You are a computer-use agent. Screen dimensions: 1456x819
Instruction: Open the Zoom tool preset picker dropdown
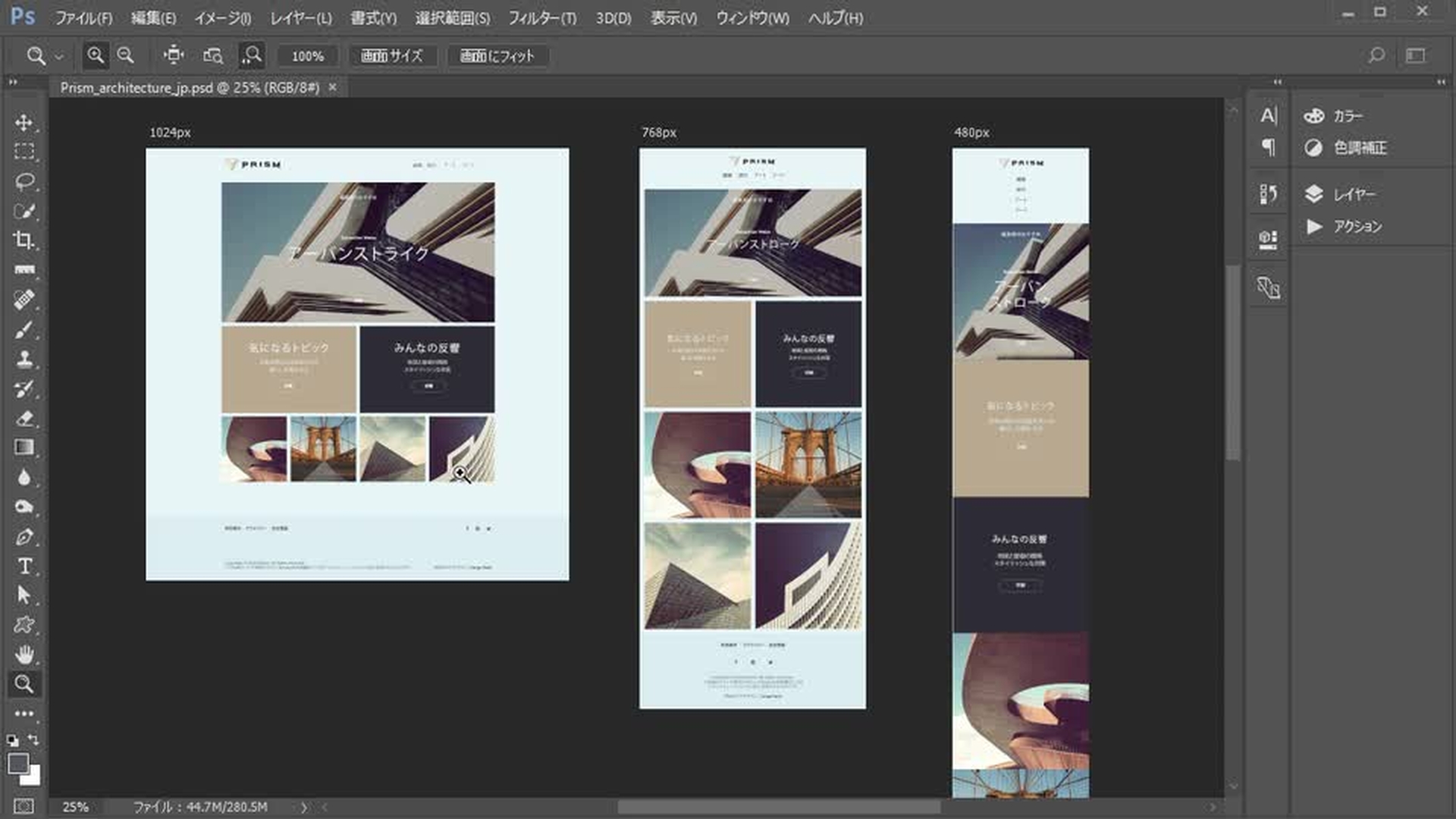[x=58, y=57]
